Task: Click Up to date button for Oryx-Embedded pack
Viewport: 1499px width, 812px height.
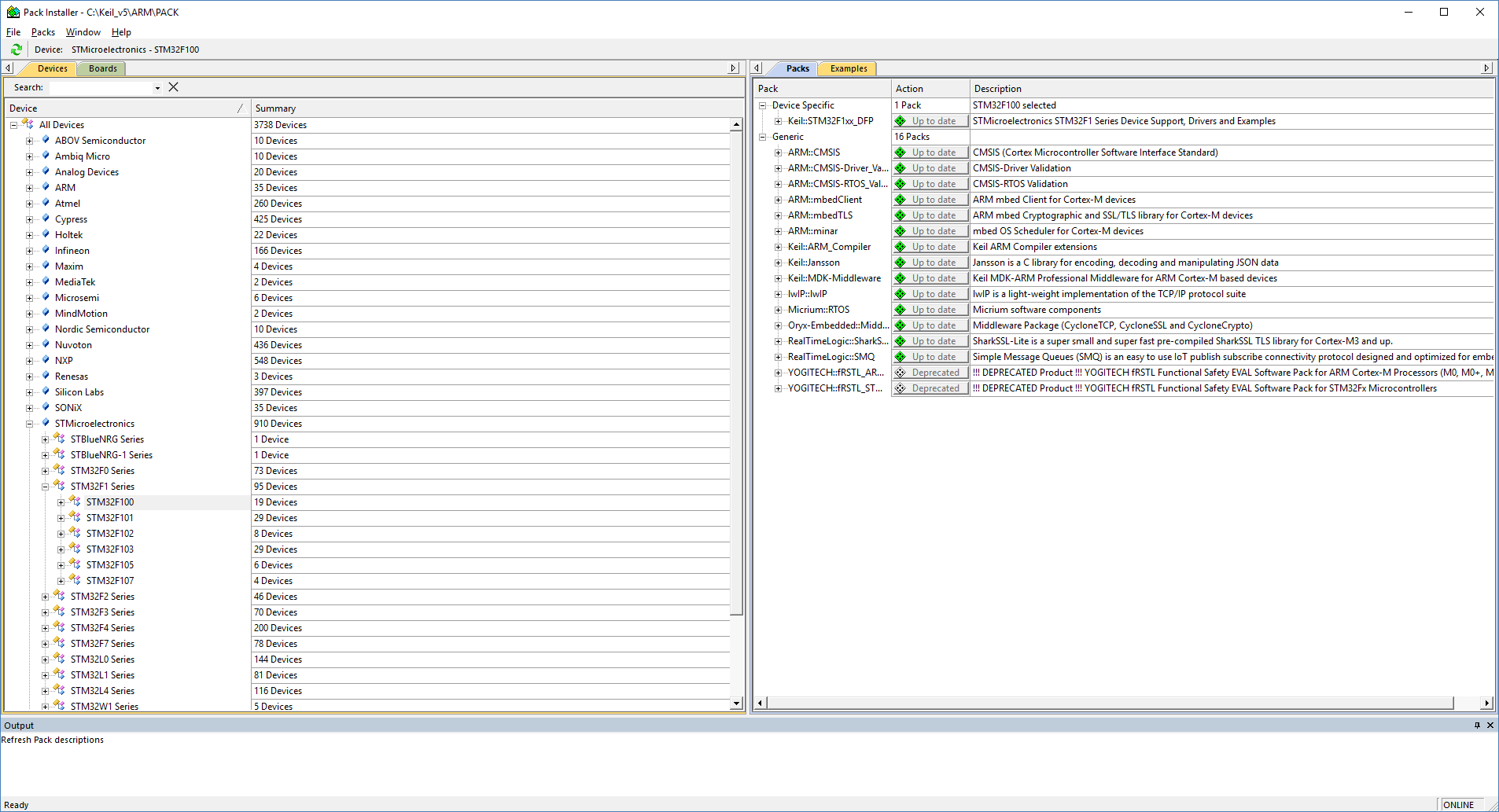Action: coord(930,325)
